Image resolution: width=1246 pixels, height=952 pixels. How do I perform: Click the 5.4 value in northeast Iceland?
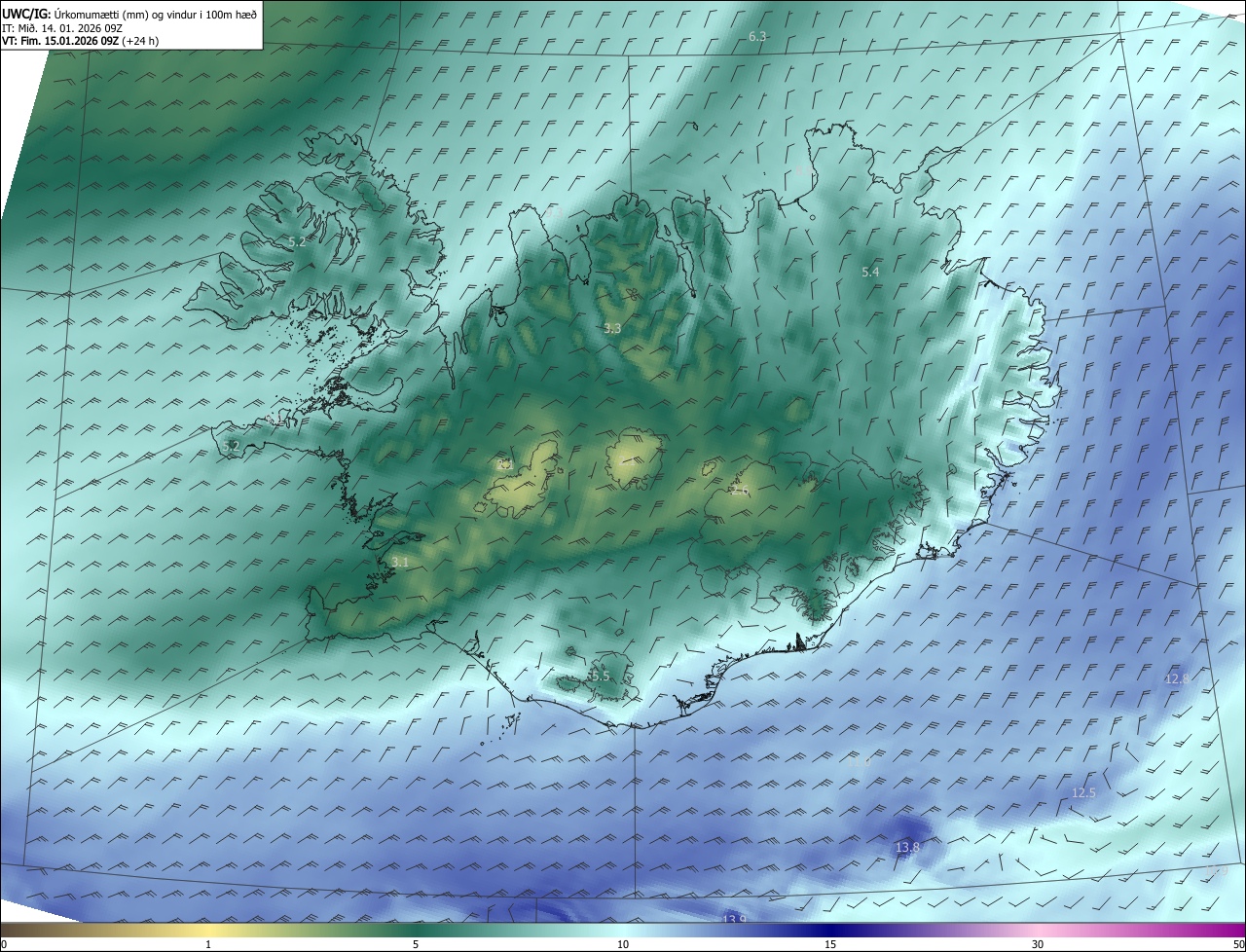tap(870, 273)
